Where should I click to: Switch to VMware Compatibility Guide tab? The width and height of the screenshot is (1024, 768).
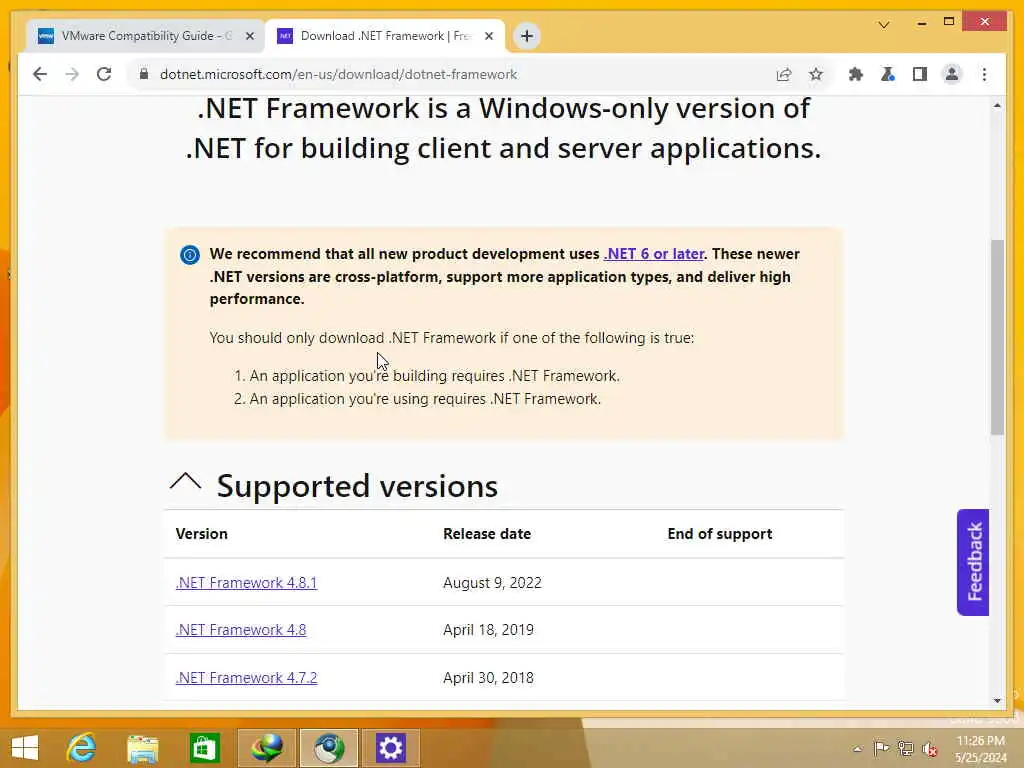click(x=145, y=36)
